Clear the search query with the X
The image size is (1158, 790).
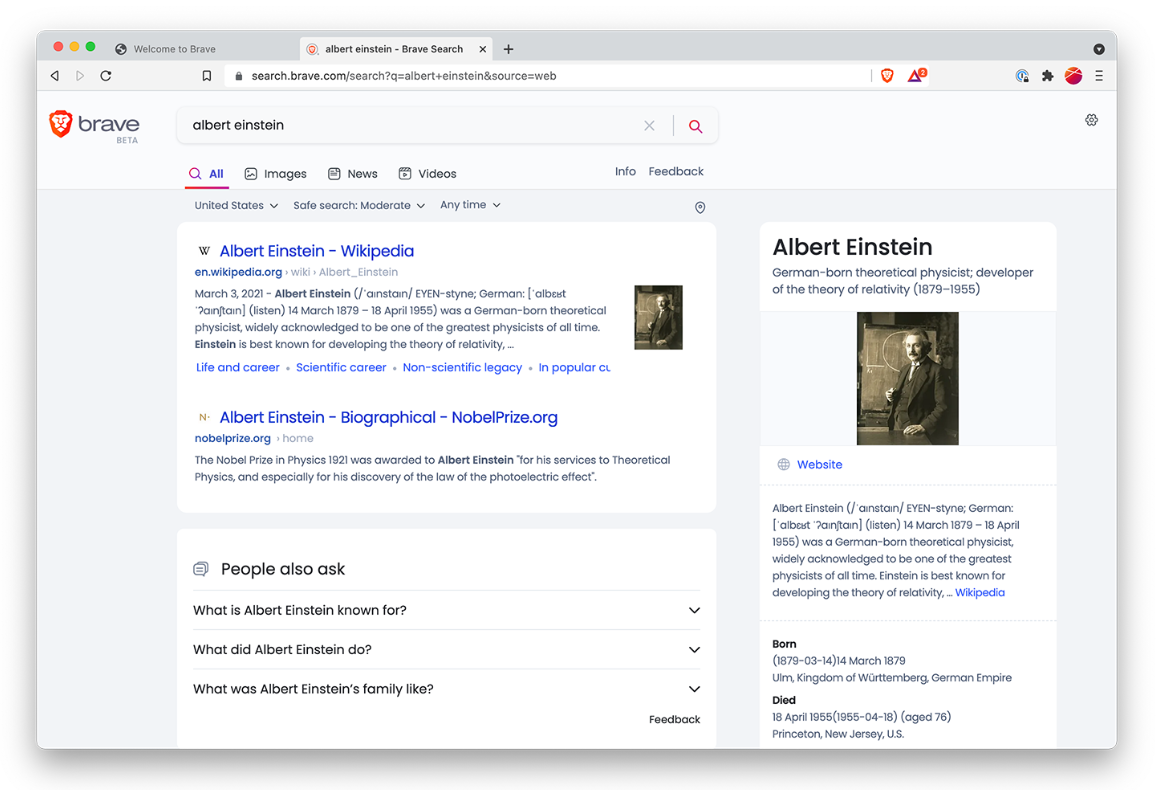click(649, 125)
